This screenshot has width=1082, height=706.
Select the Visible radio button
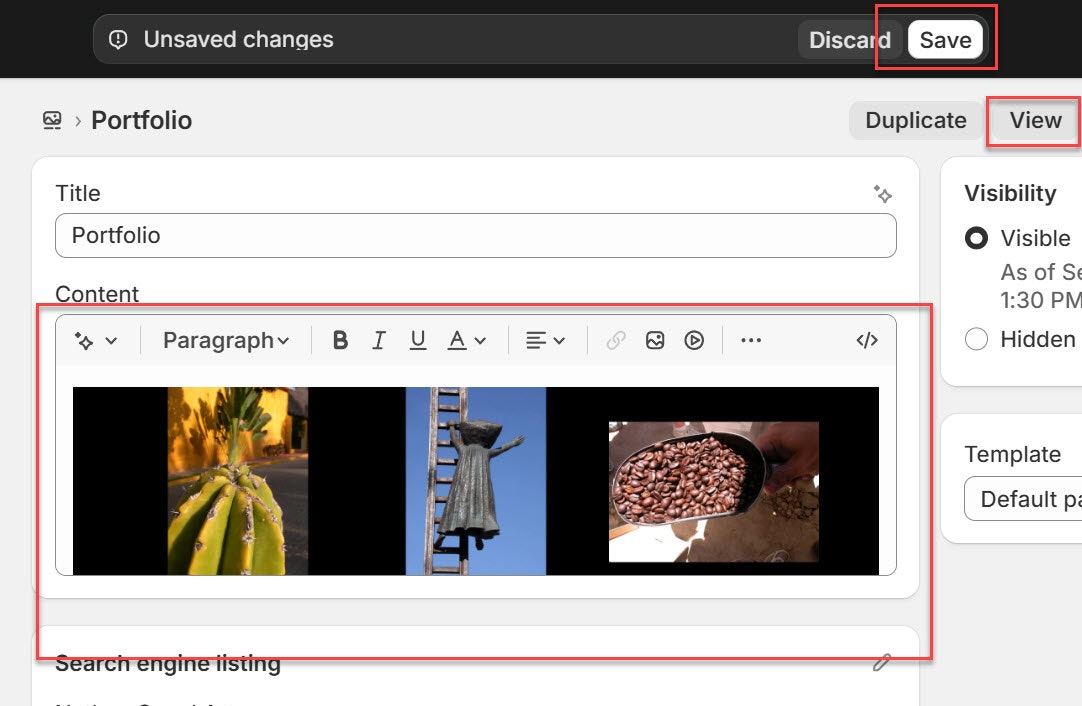pos(975,238)
